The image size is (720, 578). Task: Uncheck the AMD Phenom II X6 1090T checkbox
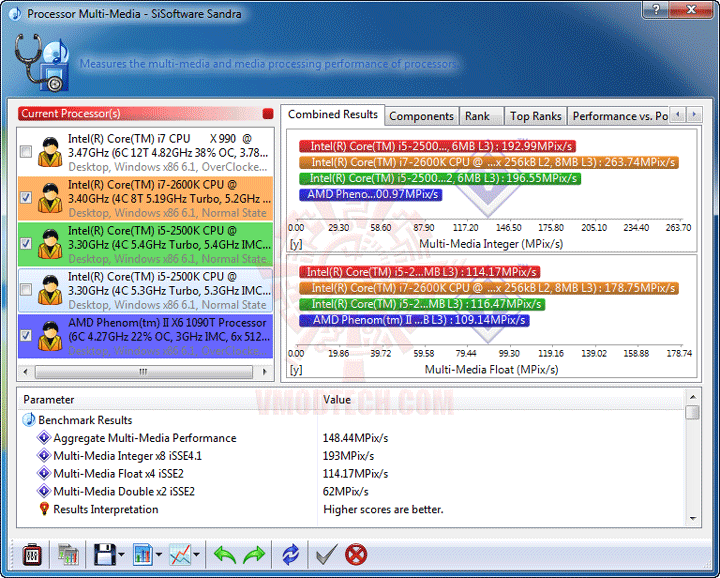point(26,335)
